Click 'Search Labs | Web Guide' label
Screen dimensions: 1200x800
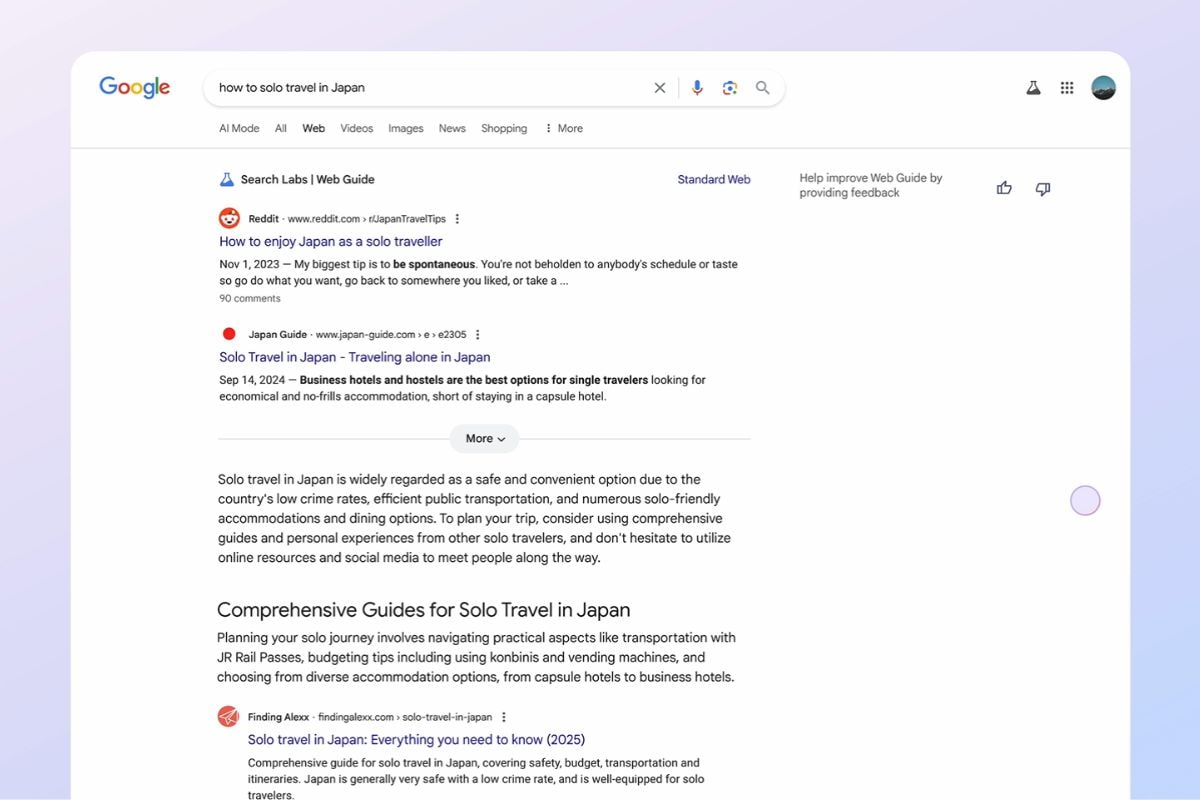tap(308, 180)
